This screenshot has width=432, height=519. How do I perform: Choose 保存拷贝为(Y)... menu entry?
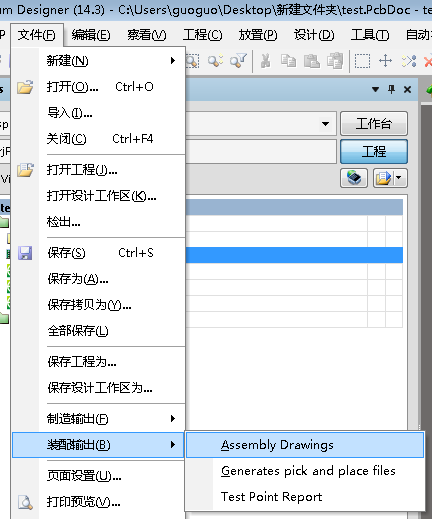click(x=98, y=305)
